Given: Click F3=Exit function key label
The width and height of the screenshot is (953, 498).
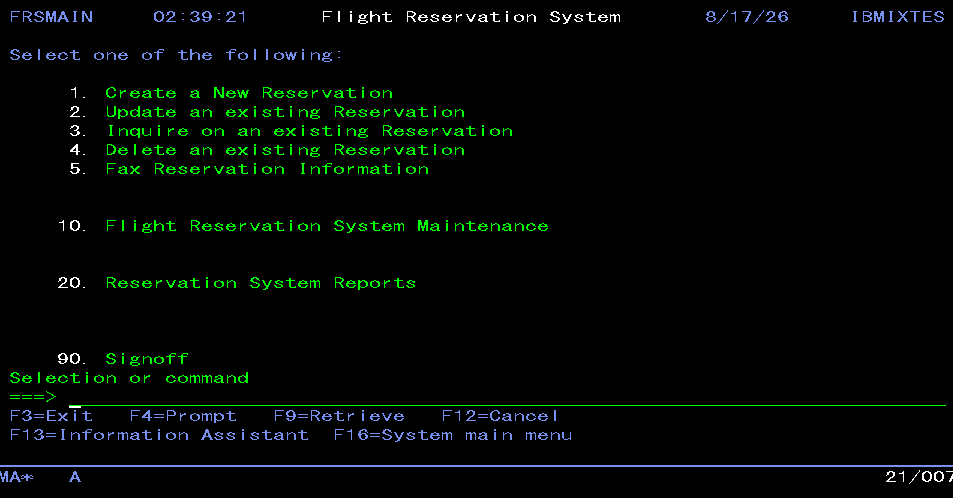Looking at the screenshot, I should pos(51,416).
